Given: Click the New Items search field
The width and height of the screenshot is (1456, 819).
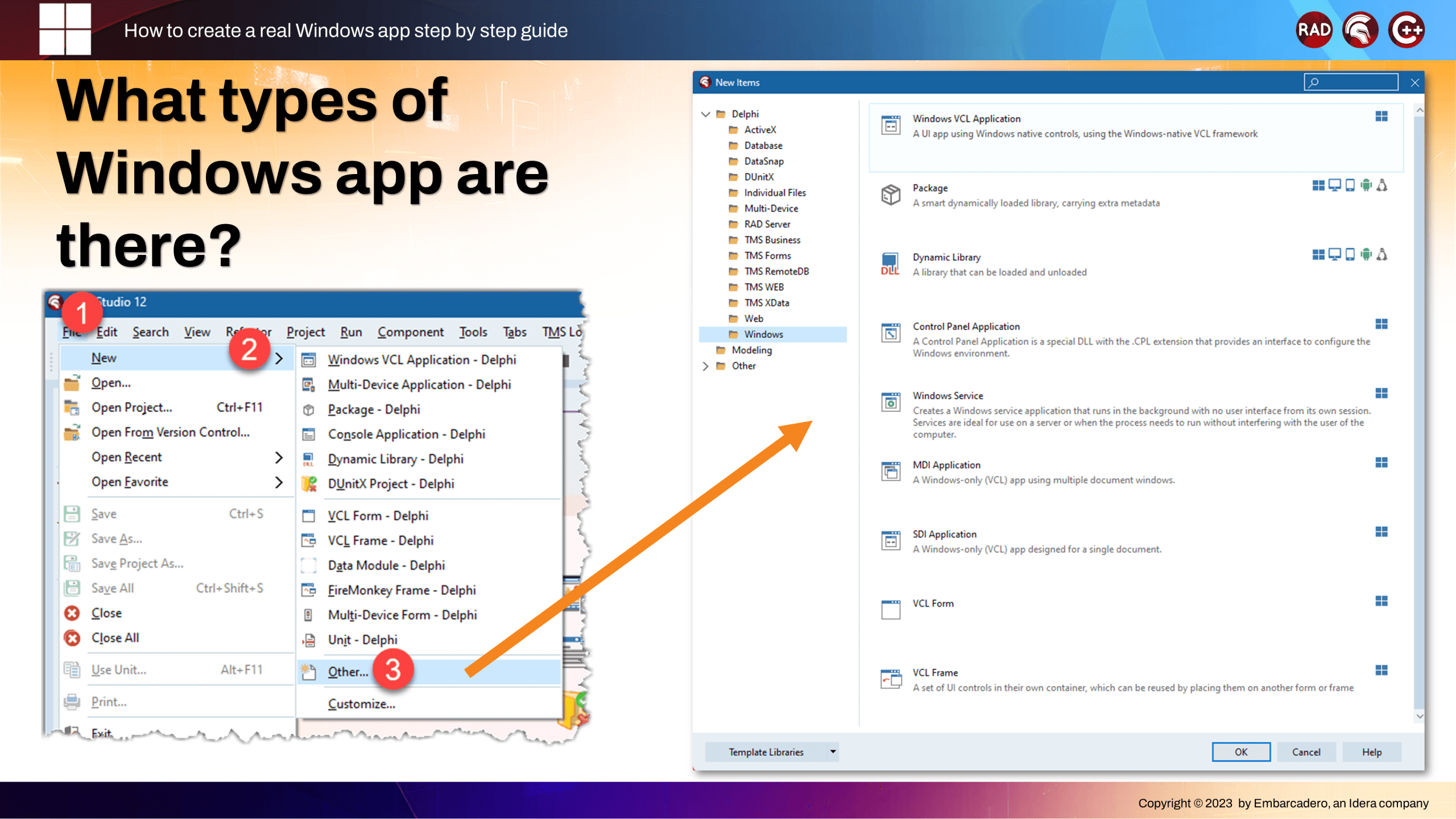Looking at the screenshot, I should pos(1351,82).
